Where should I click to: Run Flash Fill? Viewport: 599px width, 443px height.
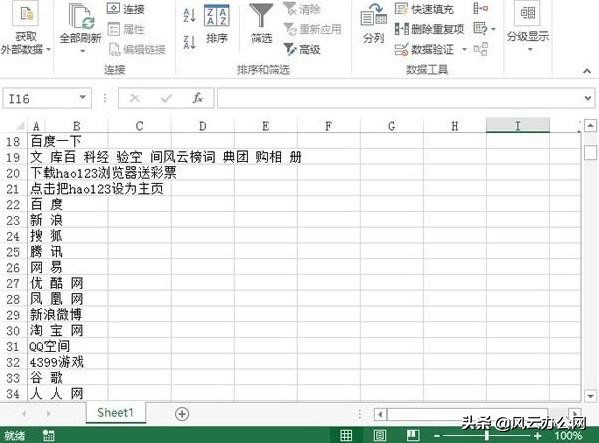point(424,9)
